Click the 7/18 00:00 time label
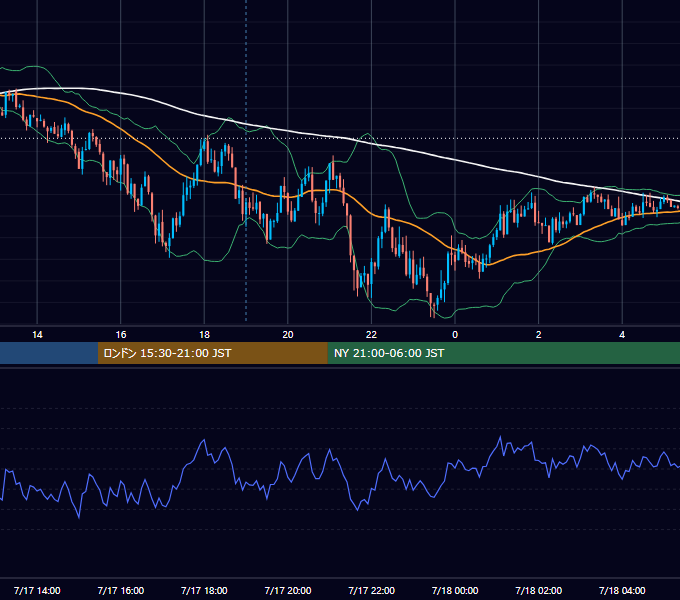This screenshot has height=600, width=680. pos(455,590)
